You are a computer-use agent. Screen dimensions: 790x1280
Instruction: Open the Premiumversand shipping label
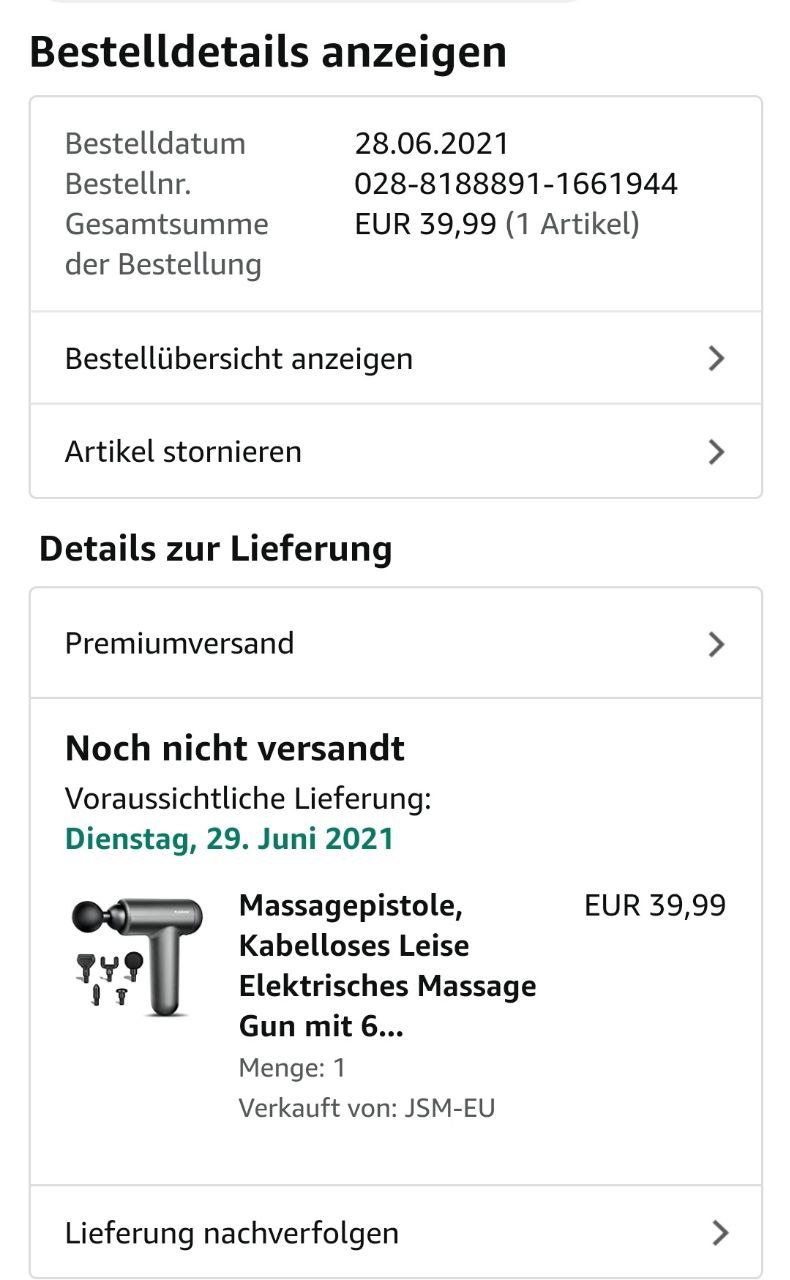[x=180, y=643]
